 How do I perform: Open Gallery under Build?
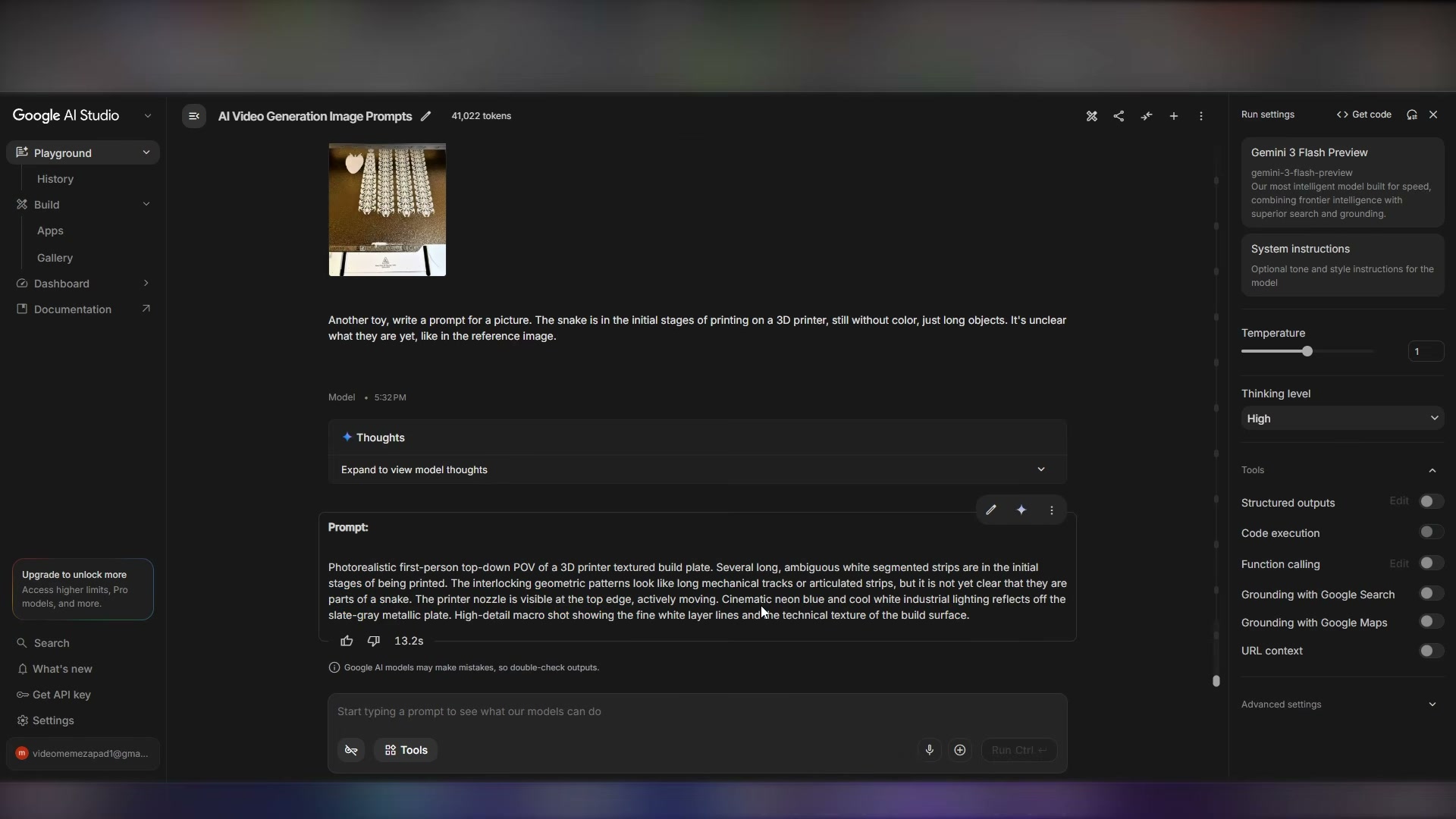[55, 258]
